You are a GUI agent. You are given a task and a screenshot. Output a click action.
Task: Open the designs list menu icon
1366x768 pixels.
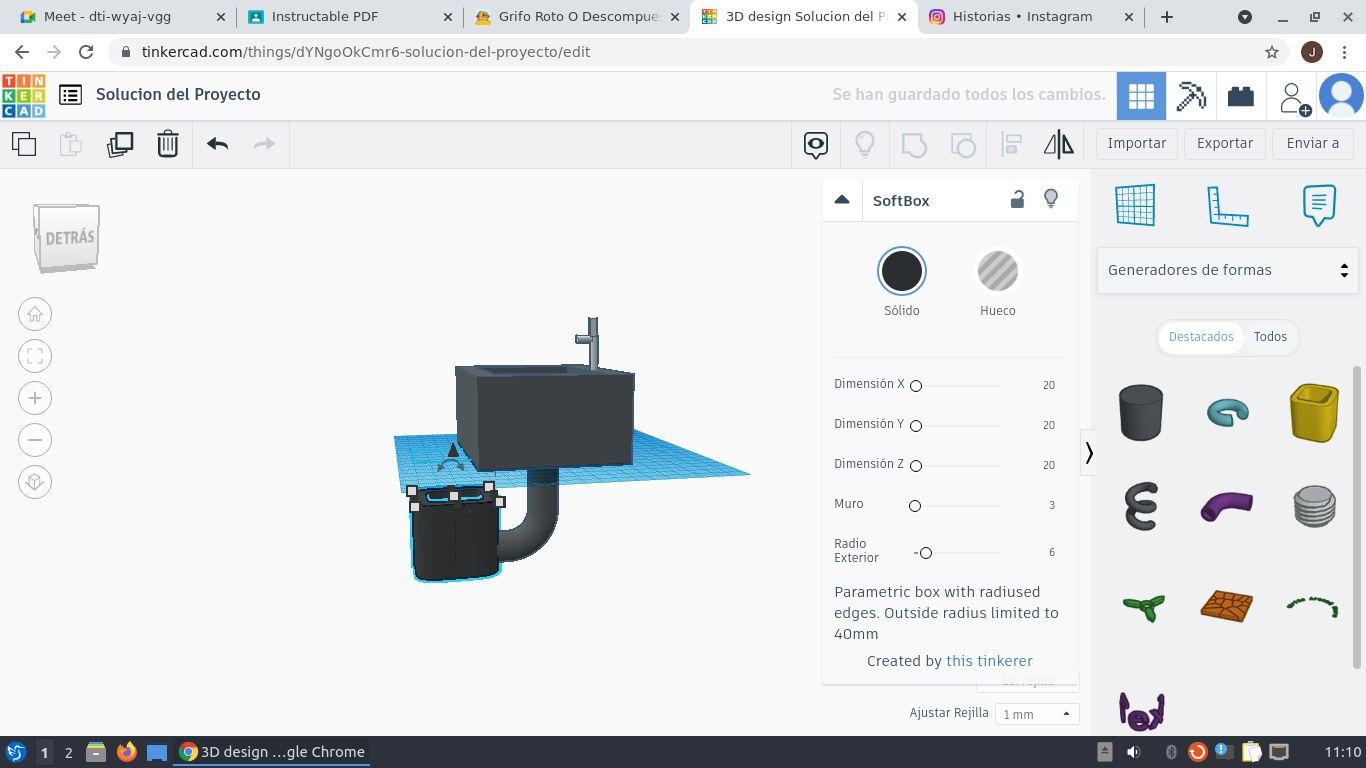point(70,95)
